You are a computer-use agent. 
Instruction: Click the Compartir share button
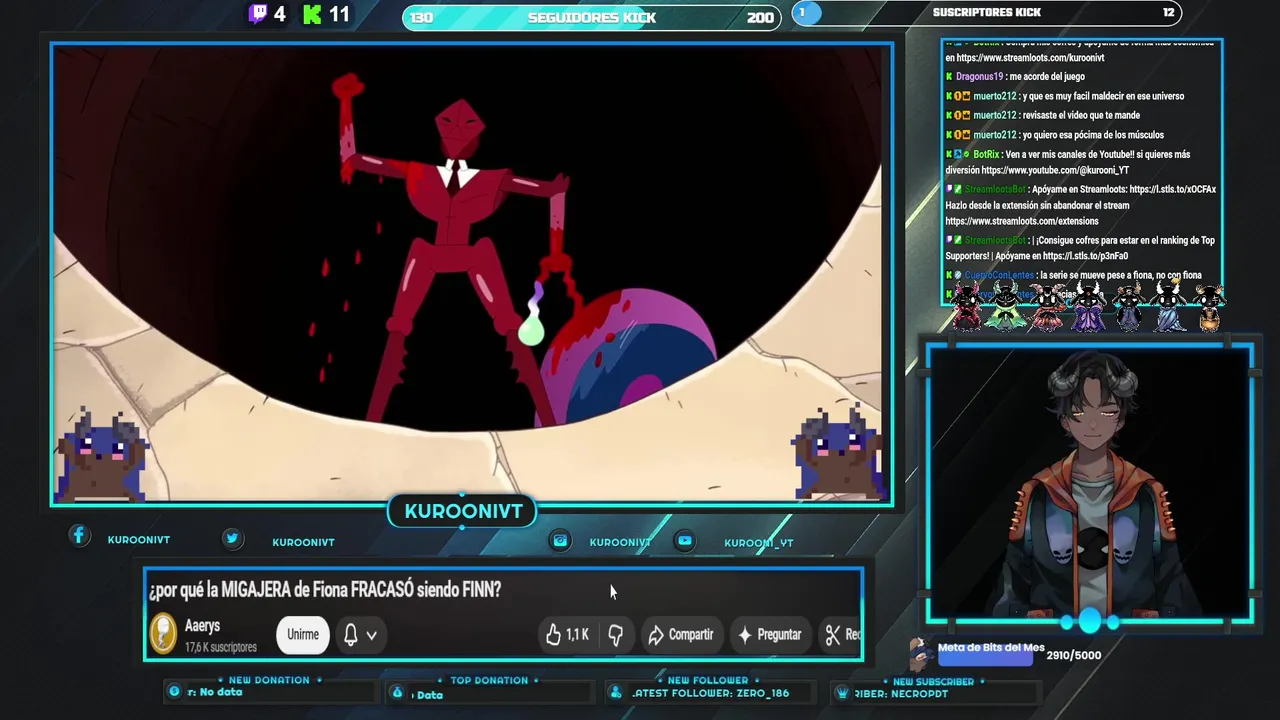[x=680, y=634]
